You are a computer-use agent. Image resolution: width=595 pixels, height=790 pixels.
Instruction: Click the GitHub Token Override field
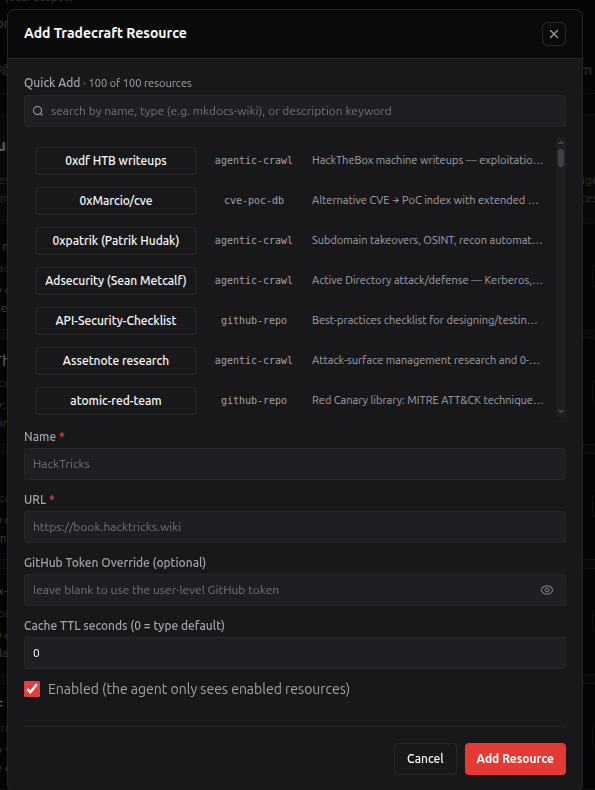295,590
